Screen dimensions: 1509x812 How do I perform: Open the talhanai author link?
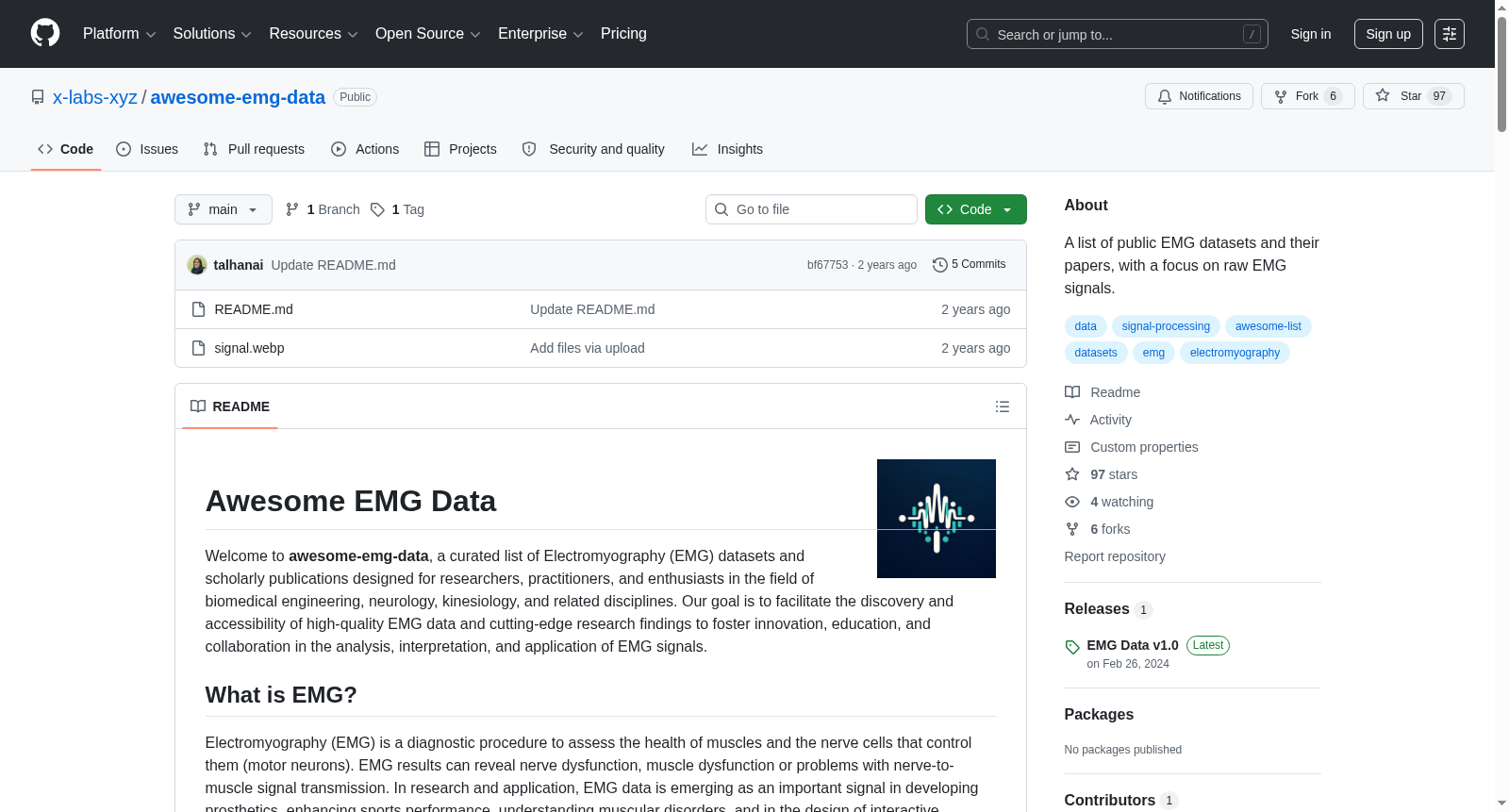pos(239,265)
